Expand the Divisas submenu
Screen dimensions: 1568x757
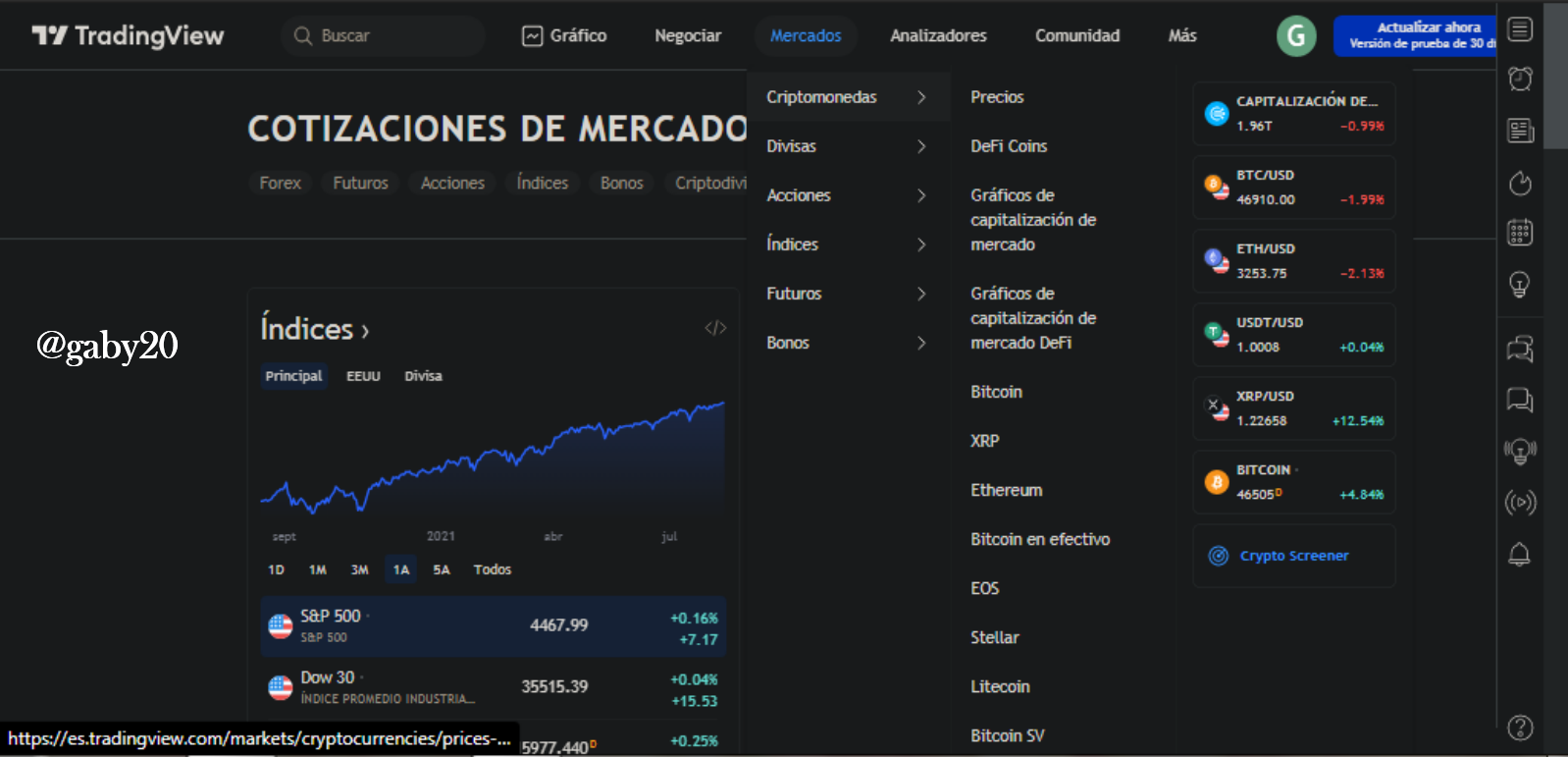tap(848, 146)
